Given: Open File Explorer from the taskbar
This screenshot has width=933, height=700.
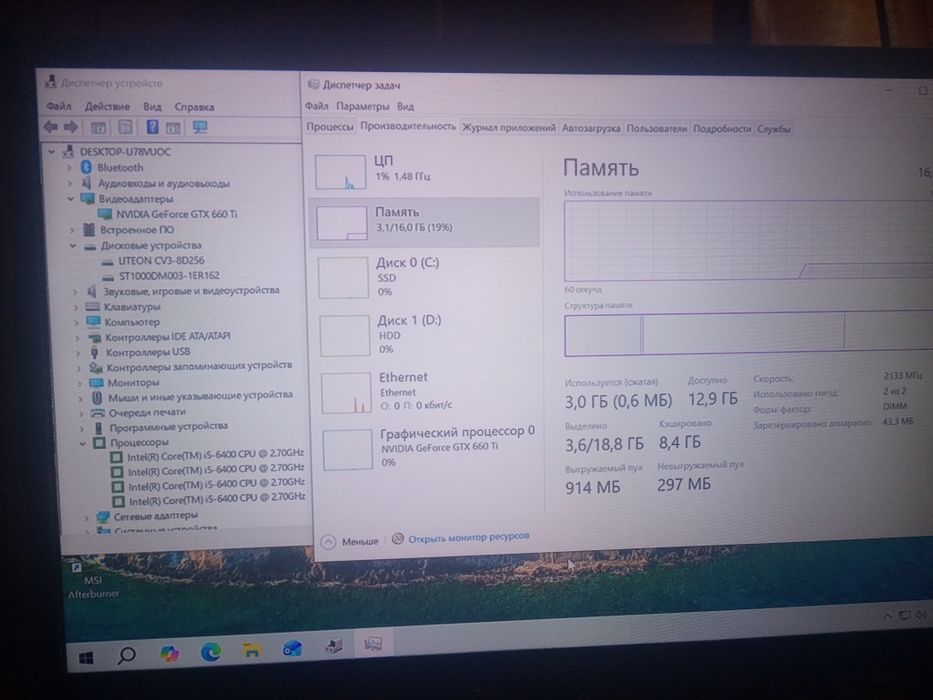Looking at the screenshot, I should coord(252,650).
